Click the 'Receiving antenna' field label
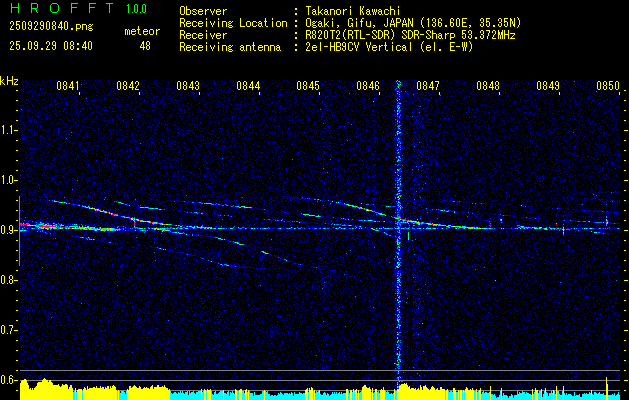 230,47
